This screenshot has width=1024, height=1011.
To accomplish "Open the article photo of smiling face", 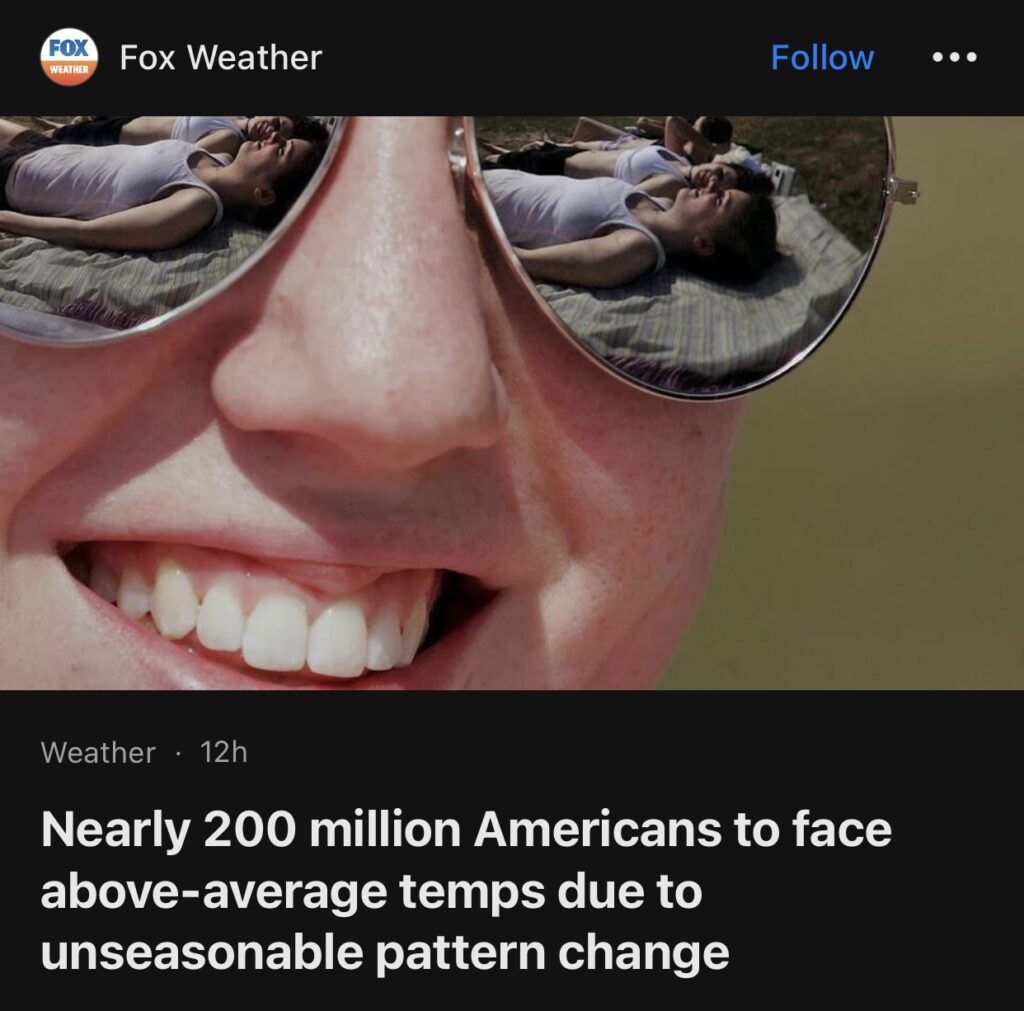I will (x=512, y=402).
